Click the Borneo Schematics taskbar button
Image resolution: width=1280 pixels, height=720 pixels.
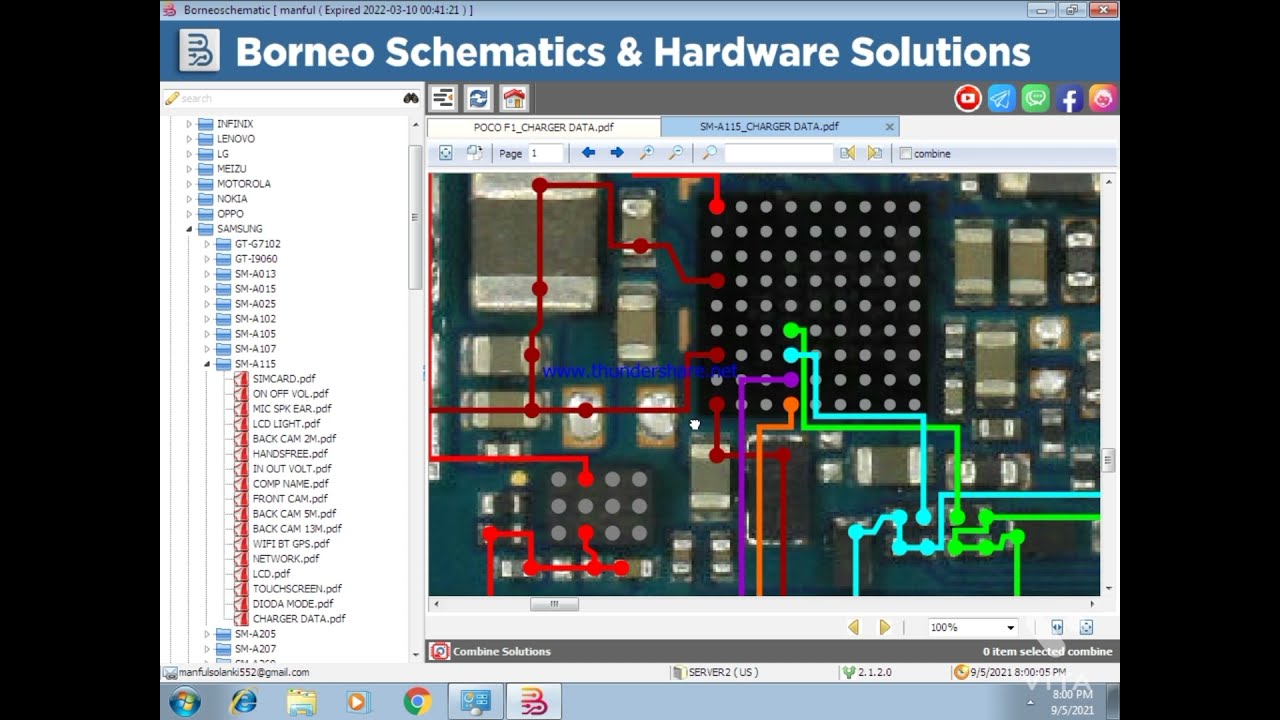pyautogui.click(x=533, y=702)
